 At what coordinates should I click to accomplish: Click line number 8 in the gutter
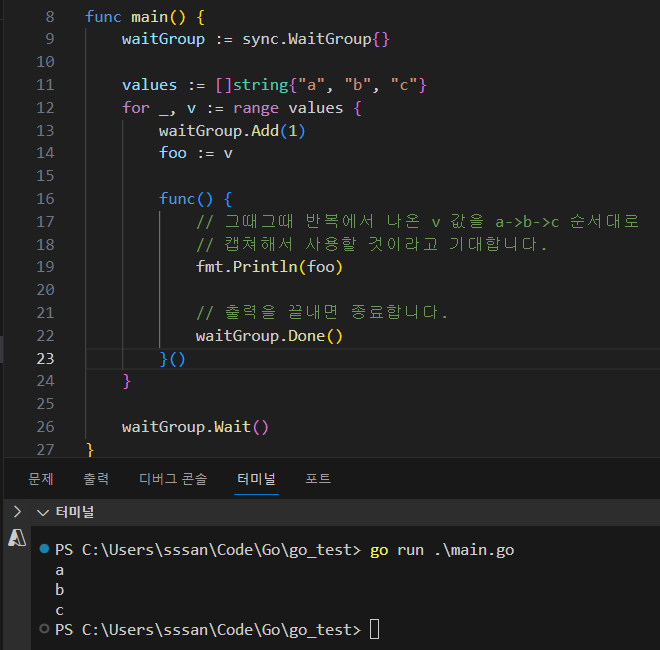(x=50, y=17)
